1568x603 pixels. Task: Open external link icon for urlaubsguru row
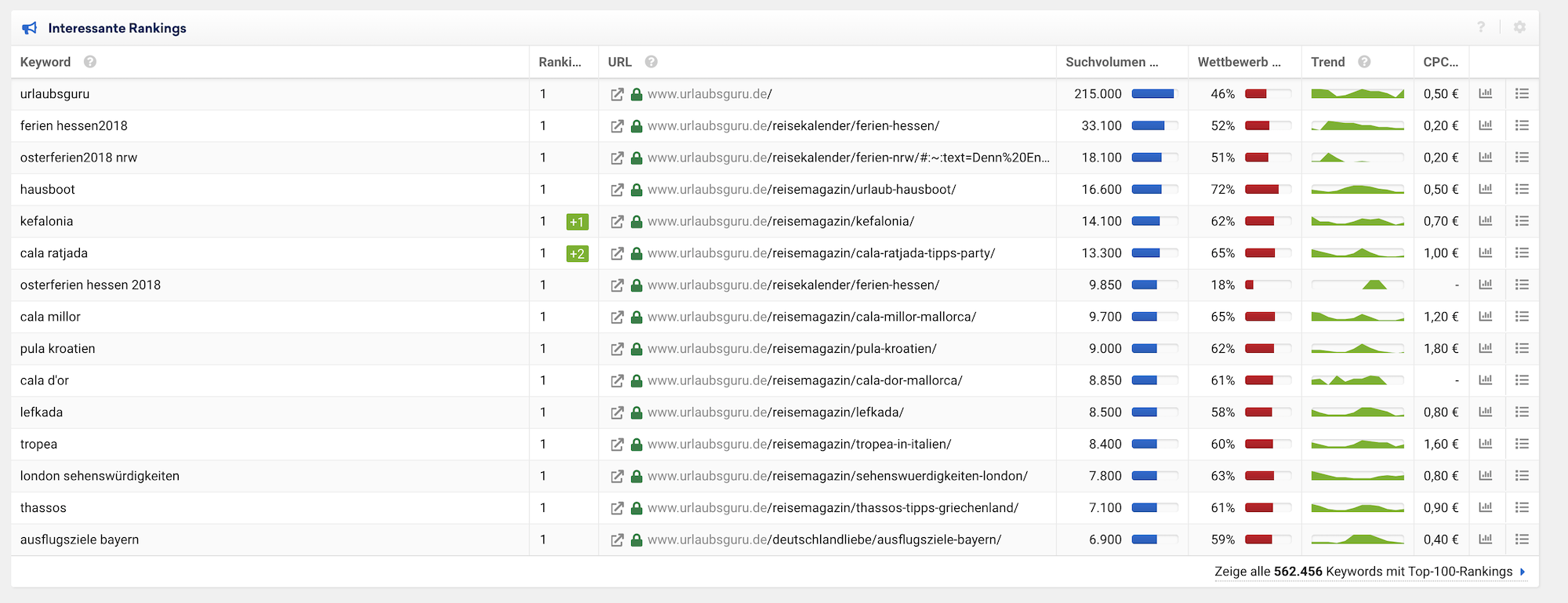click(617, 94)
